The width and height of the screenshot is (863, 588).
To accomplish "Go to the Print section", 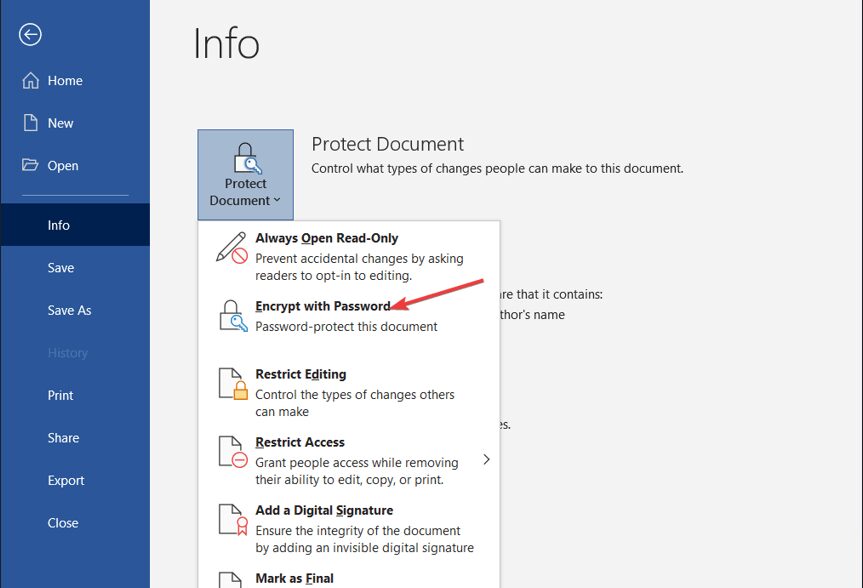I will [x=60, y=395].
